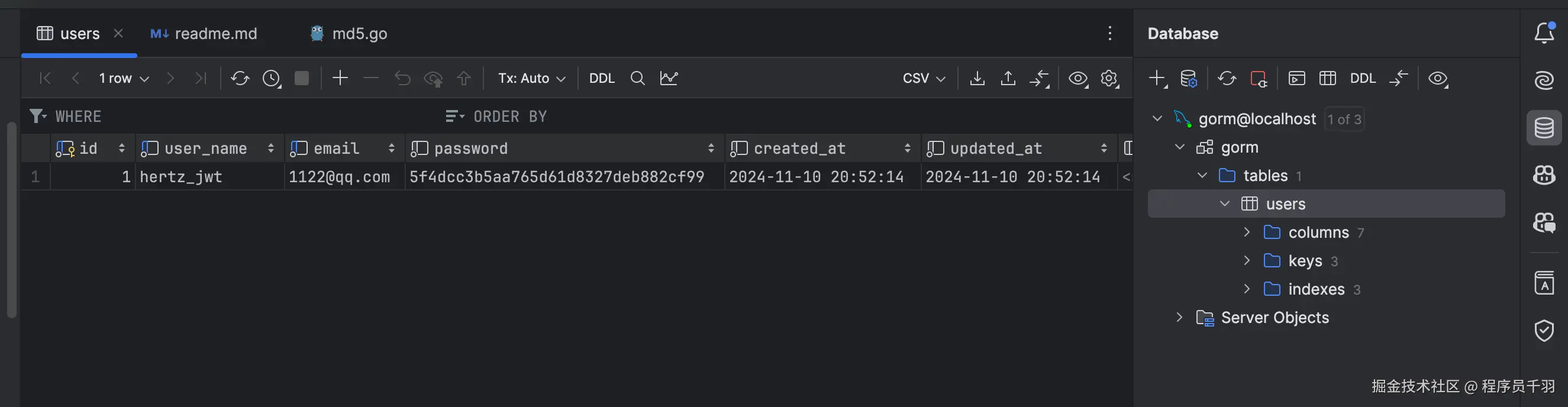Click the add row plus icon
Screen dimensions: 1568x407
pos(340,78)
